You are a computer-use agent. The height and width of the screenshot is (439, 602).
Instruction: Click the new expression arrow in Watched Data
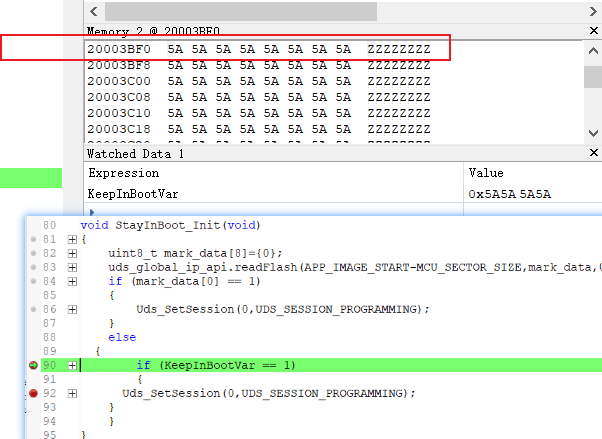click(92, 212)
